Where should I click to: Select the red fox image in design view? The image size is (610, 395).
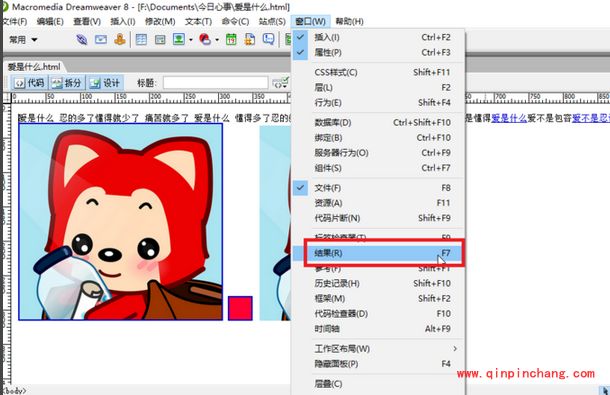tap(121, 222)
